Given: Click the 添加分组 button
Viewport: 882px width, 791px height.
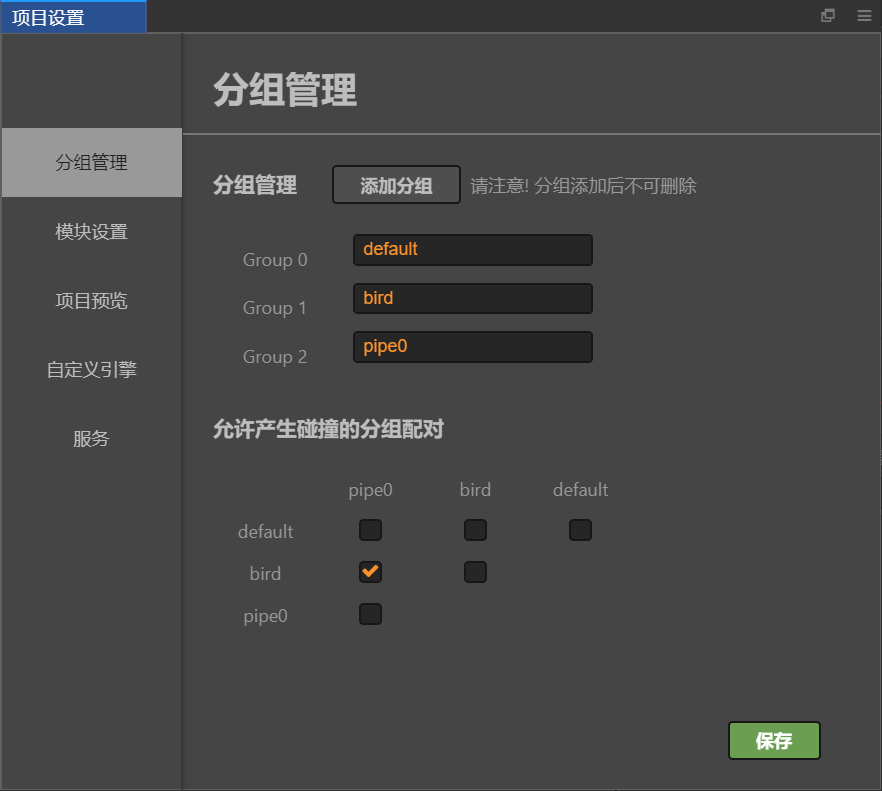Looking at the screenshot, I should point(396,185).
